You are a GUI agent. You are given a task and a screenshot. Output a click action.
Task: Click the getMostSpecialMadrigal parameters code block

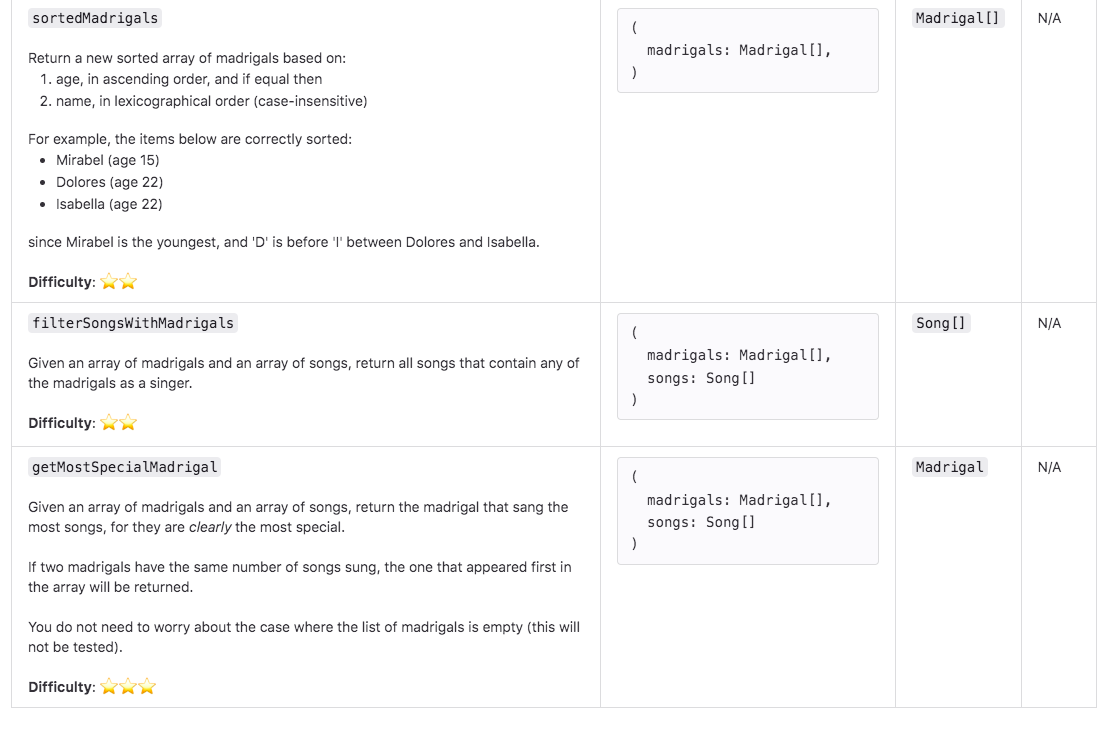(x=748, y=511)
